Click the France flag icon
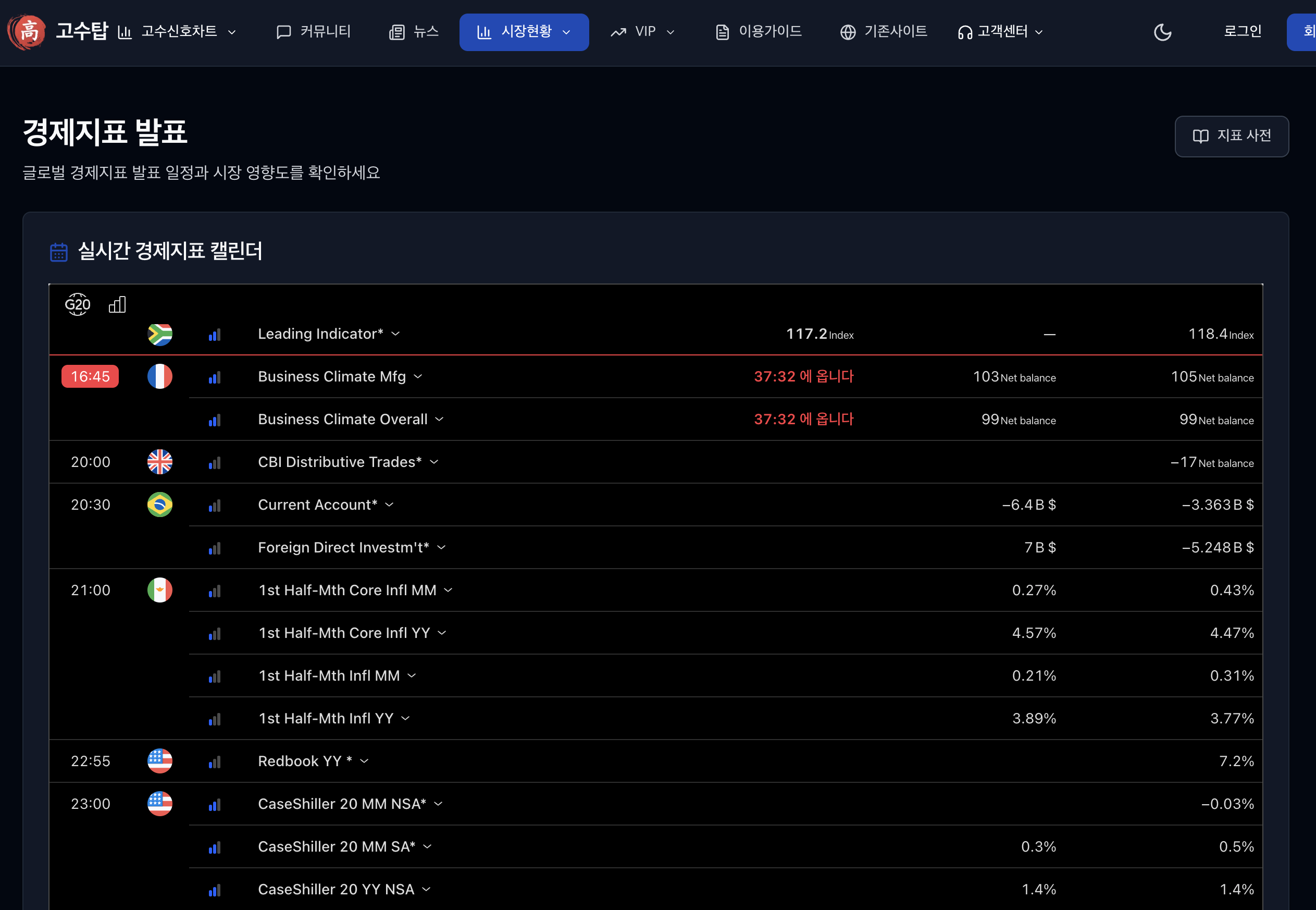This screenshot has width=1316, height=910. [x=160, y=376]
